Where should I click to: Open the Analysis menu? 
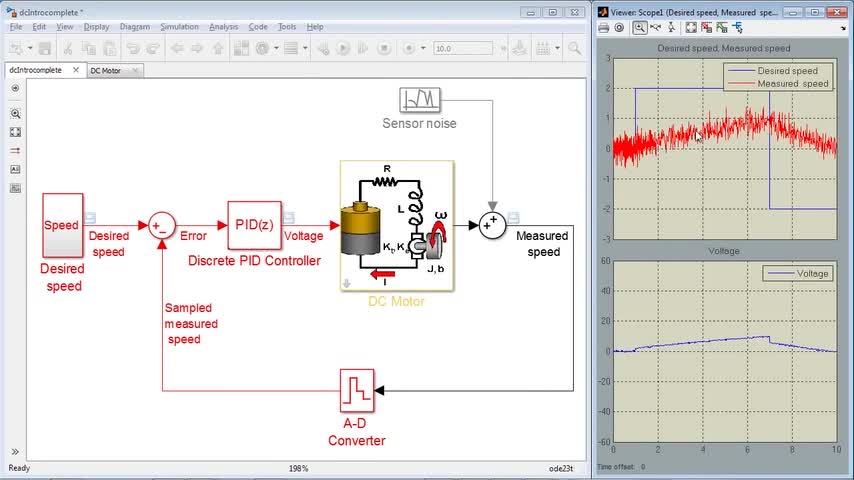click(223, 27)
